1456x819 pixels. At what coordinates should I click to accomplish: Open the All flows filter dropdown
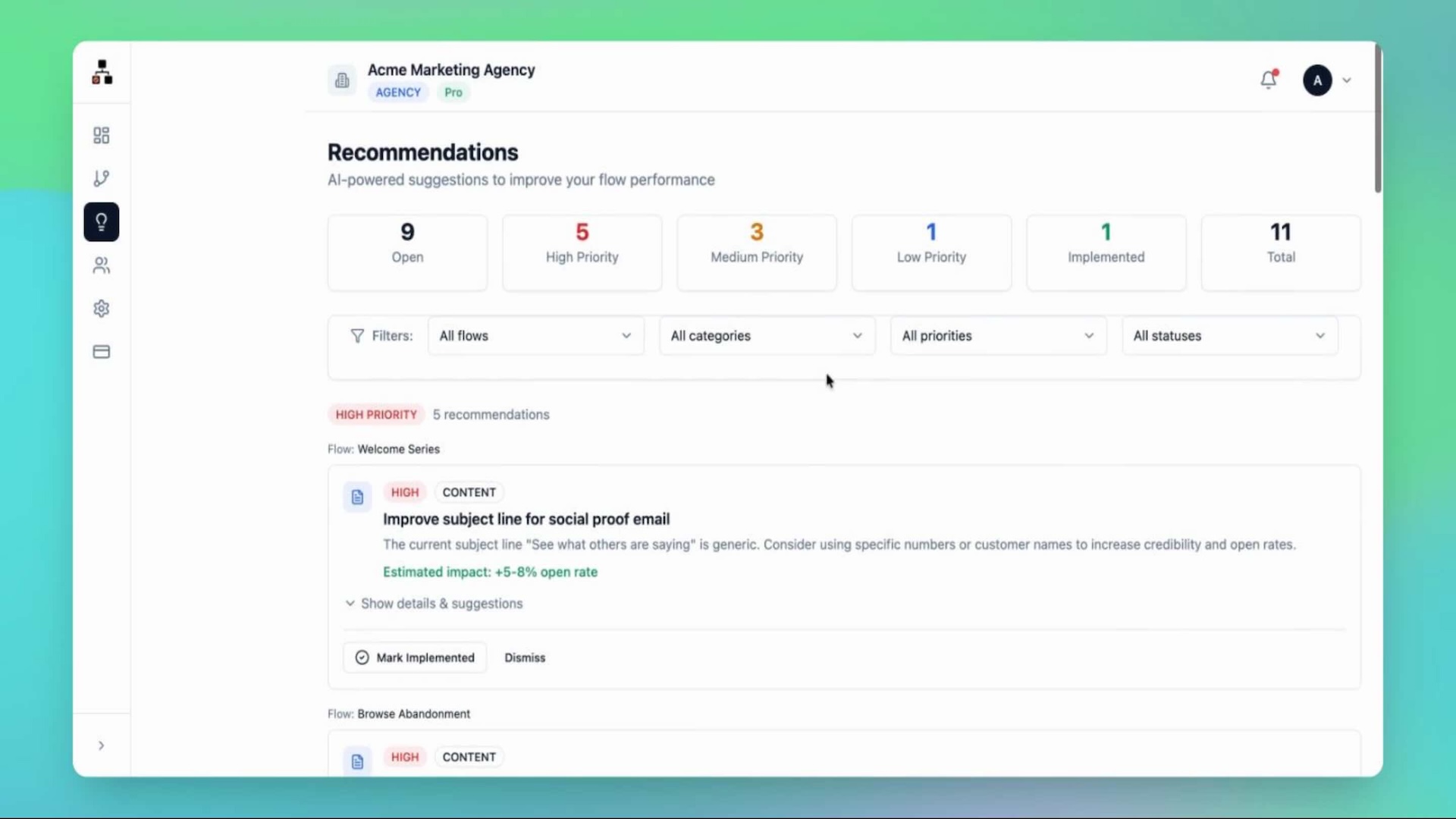535,336
